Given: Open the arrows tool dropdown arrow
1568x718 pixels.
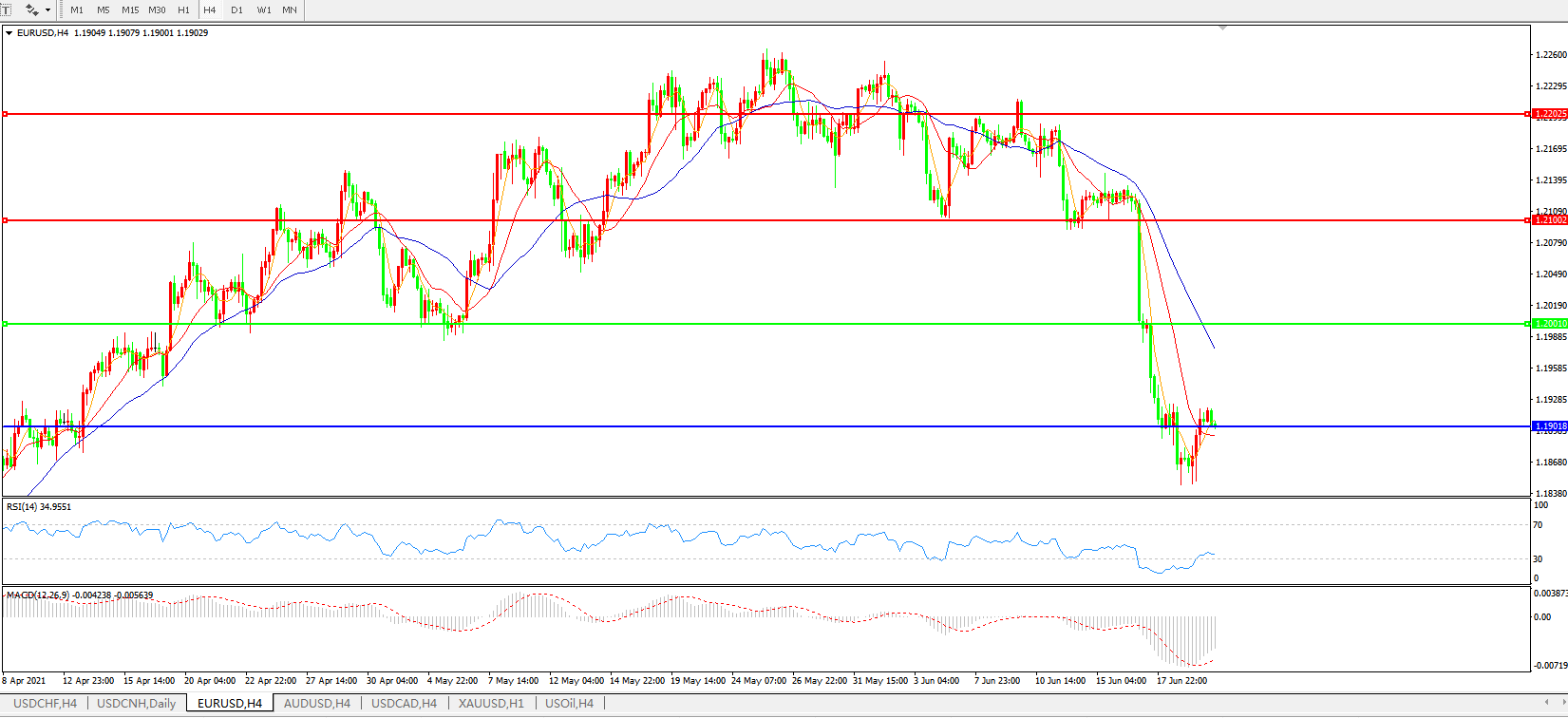Looking at the screenshot, I should (47, 9).
